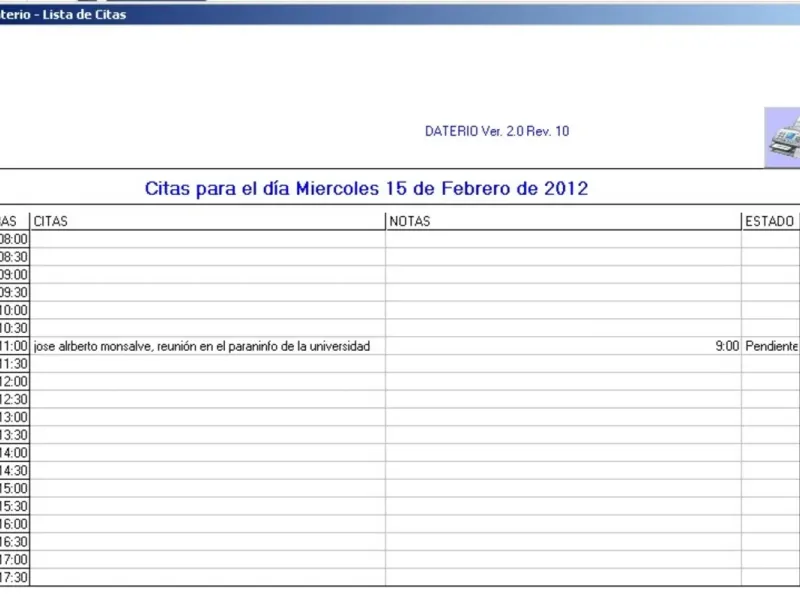Select the 17:00 time slot

point(14,560)
